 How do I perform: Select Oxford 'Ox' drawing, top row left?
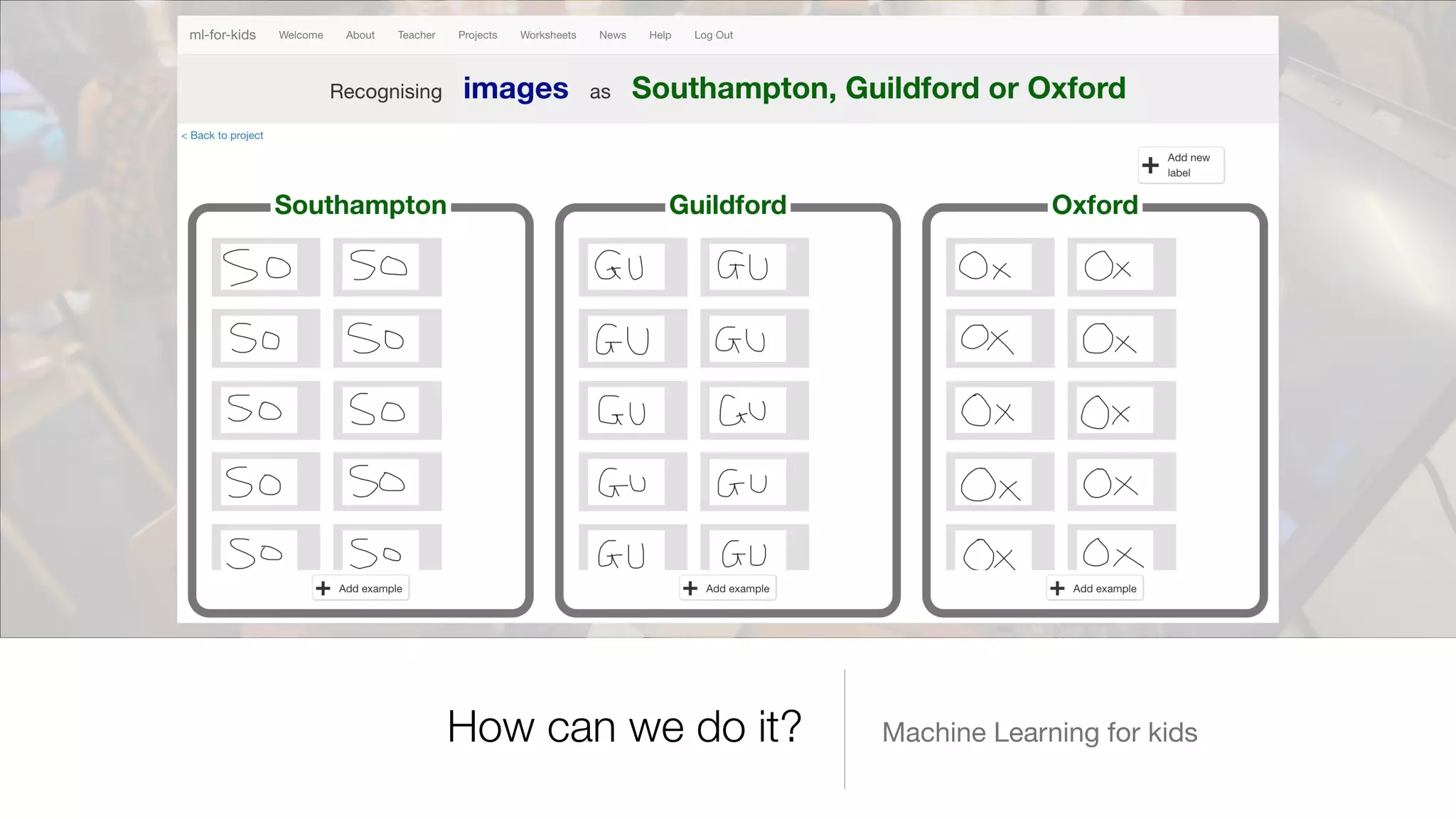(1000, 267)
